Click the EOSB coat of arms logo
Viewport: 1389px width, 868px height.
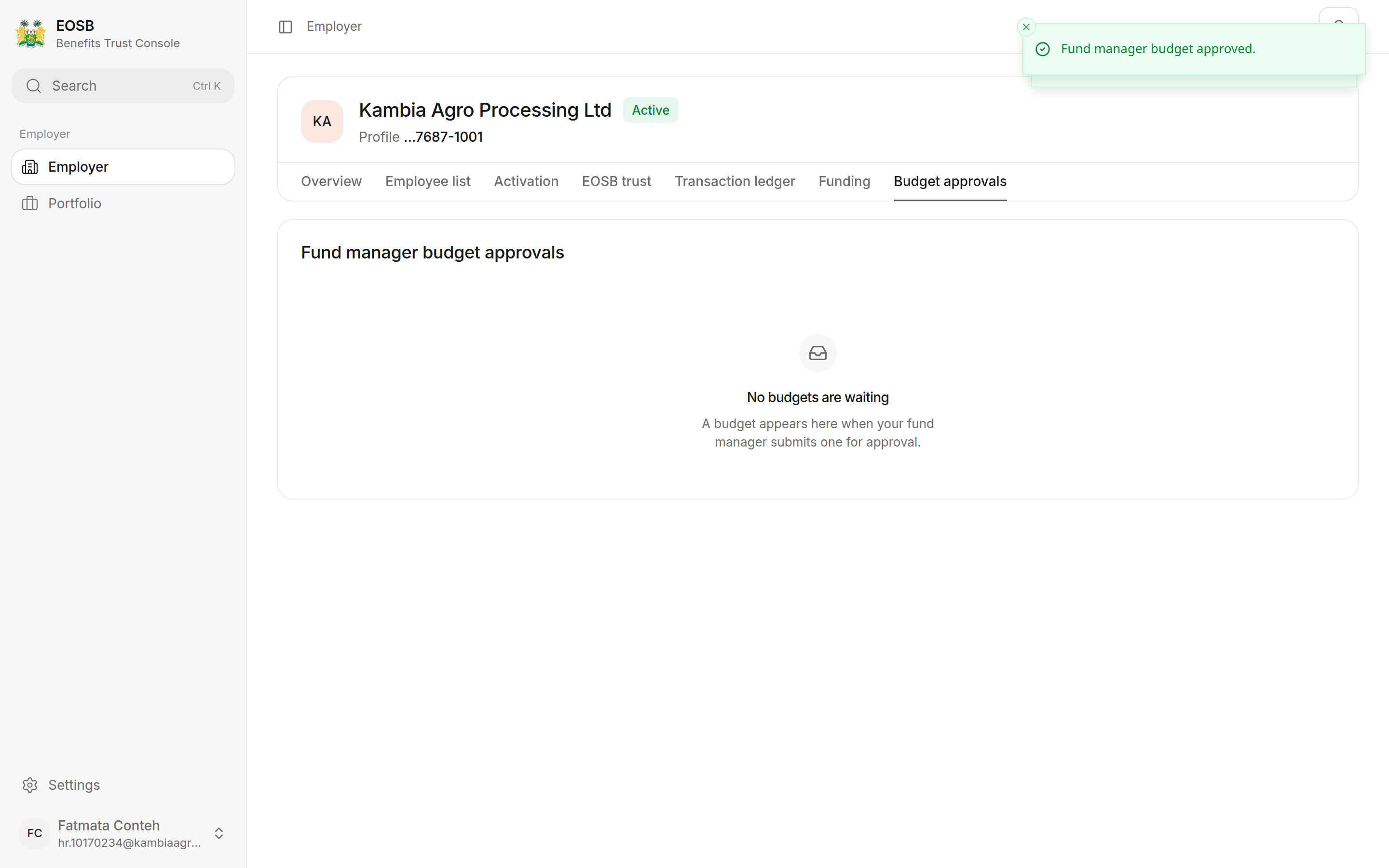(31, 34)
